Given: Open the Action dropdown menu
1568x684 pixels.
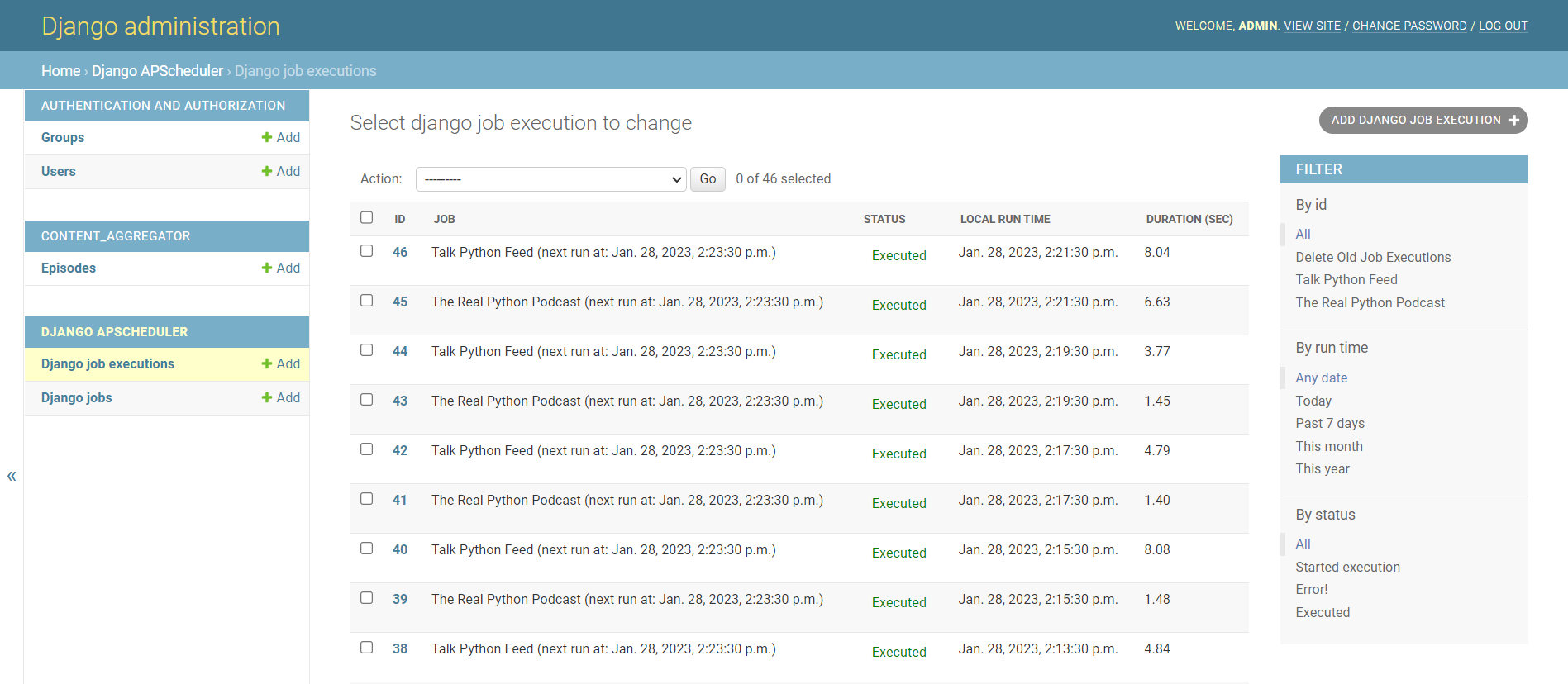Looking at the screenshot, I should point(550,179).
